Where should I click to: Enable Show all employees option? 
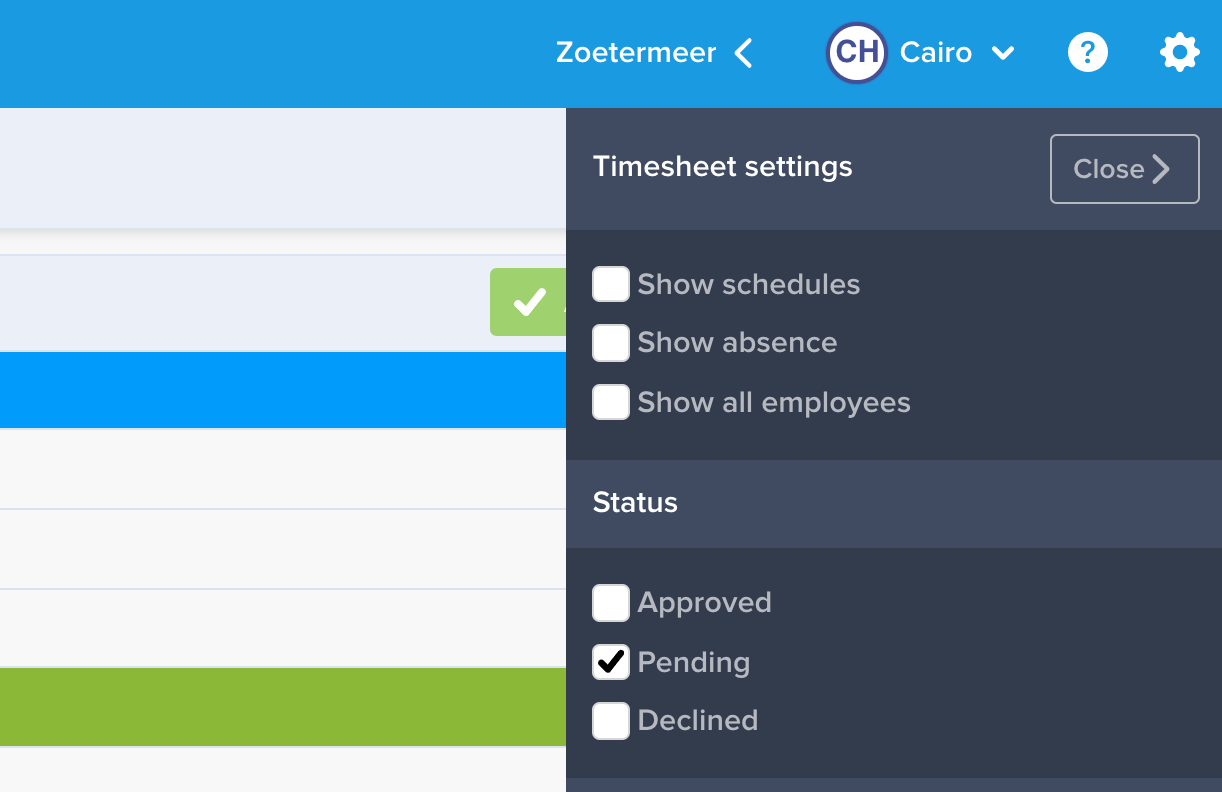click(x=611, y=402)
